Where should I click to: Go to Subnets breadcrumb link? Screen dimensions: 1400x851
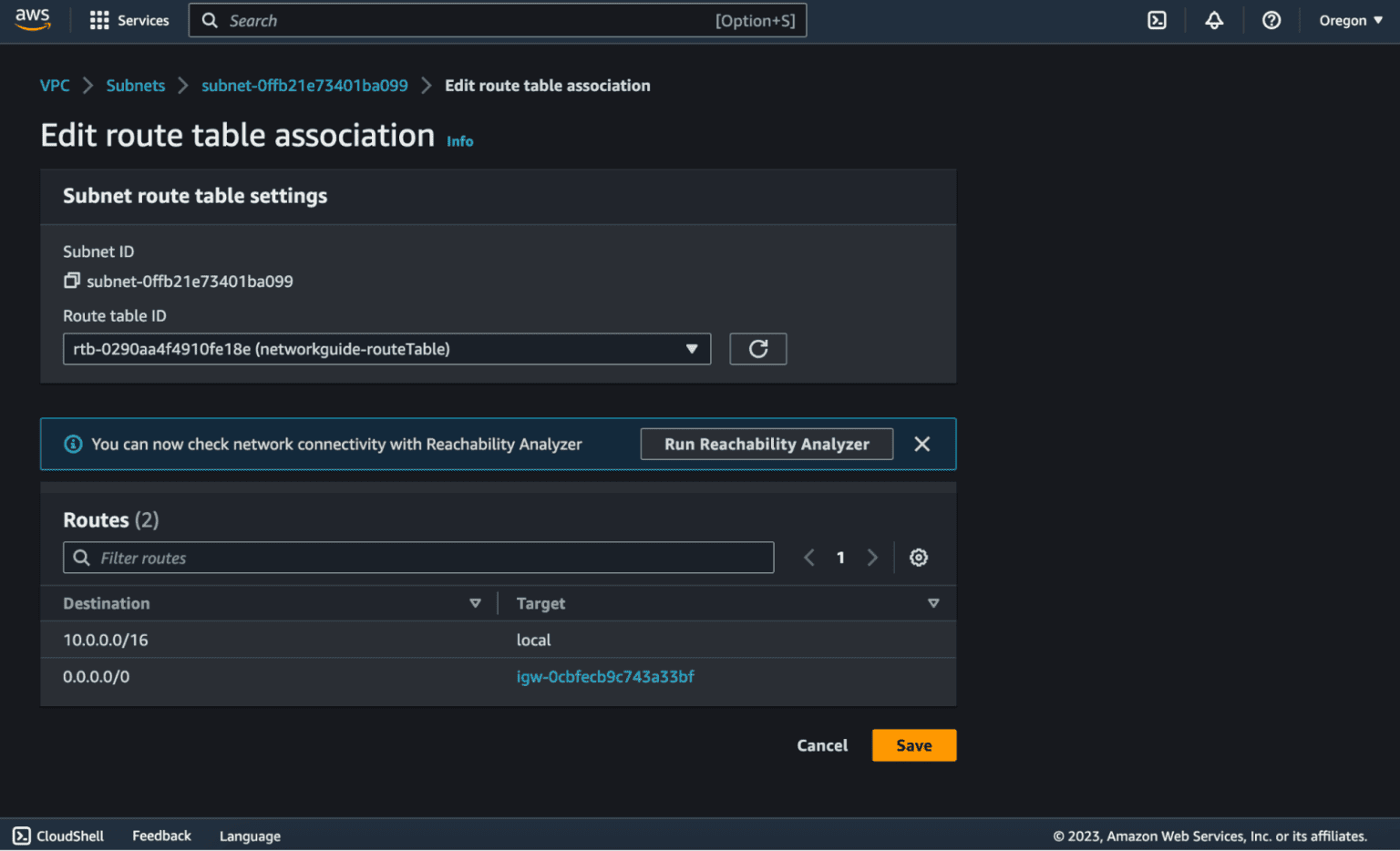[136, 86]
